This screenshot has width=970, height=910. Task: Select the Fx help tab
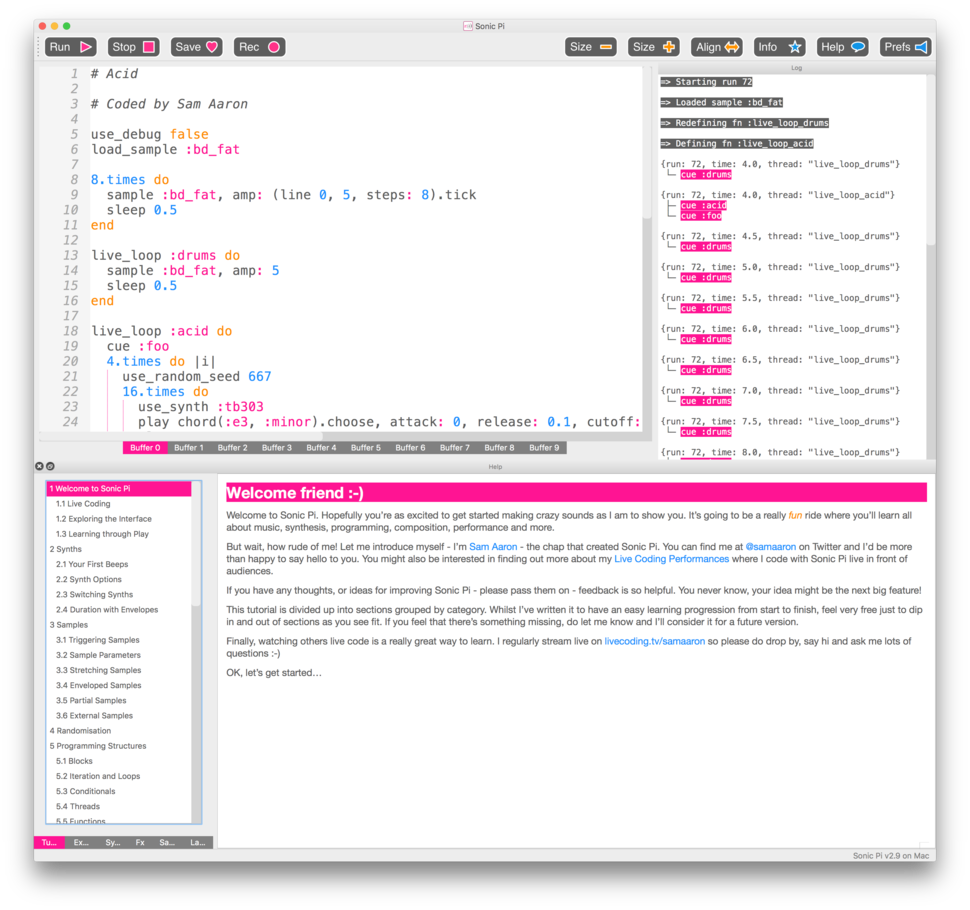click(140, 843)
